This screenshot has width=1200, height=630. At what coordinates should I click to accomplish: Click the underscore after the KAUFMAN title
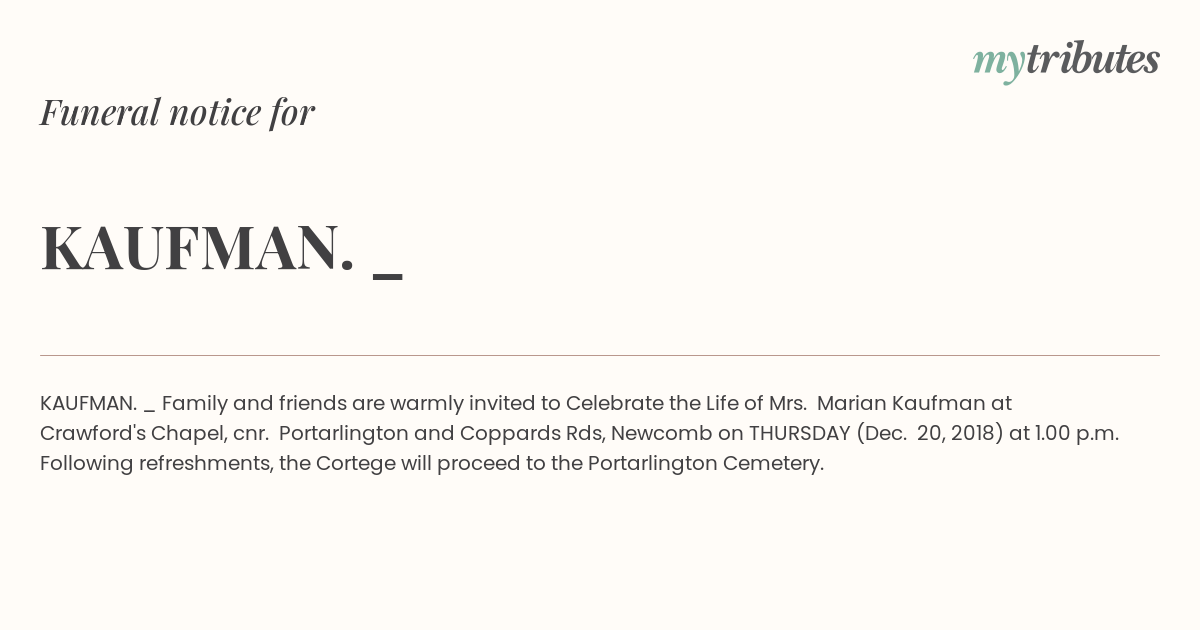(x=387, y=275)
